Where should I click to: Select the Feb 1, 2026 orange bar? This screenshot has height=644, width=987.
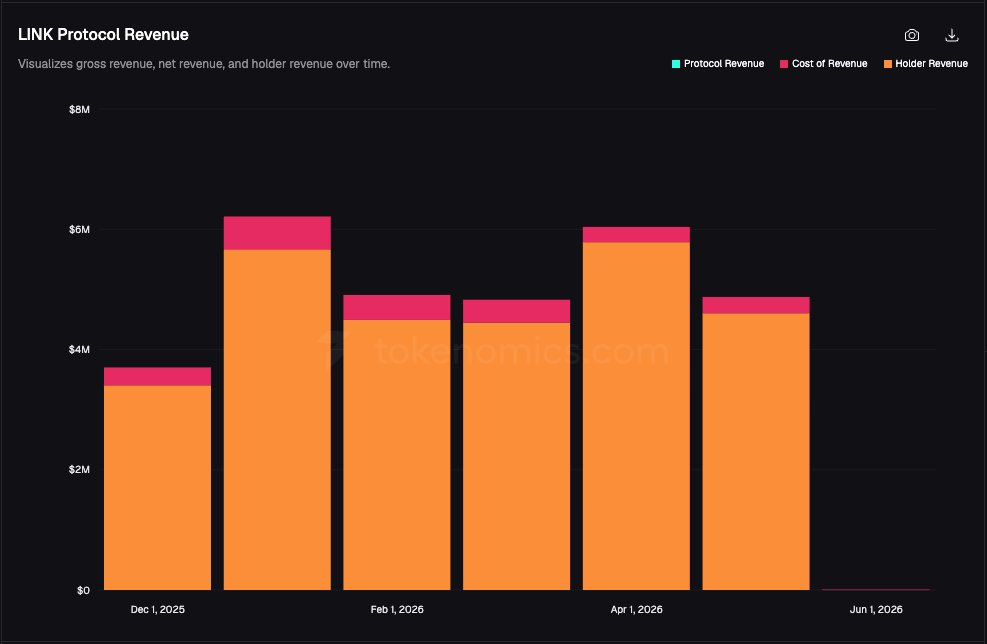click(397, 455)
